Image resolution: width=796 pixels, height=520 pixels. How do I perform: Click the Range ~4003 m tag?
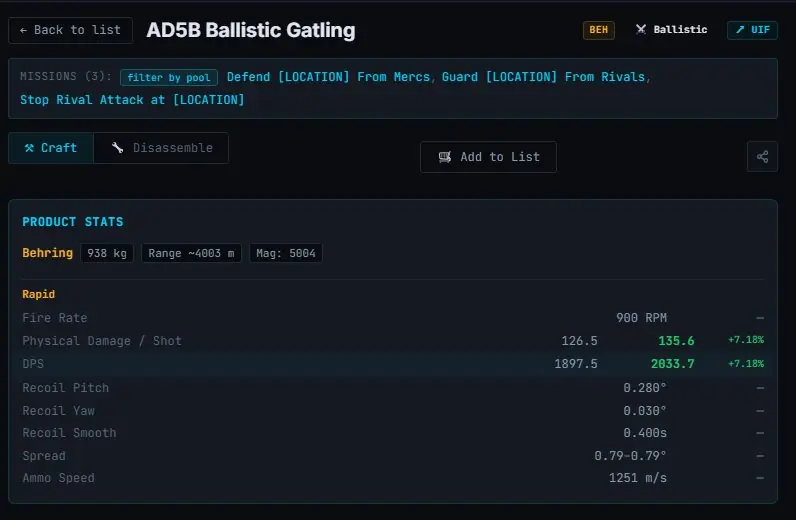pyautogui.click(x=191, y=253)
